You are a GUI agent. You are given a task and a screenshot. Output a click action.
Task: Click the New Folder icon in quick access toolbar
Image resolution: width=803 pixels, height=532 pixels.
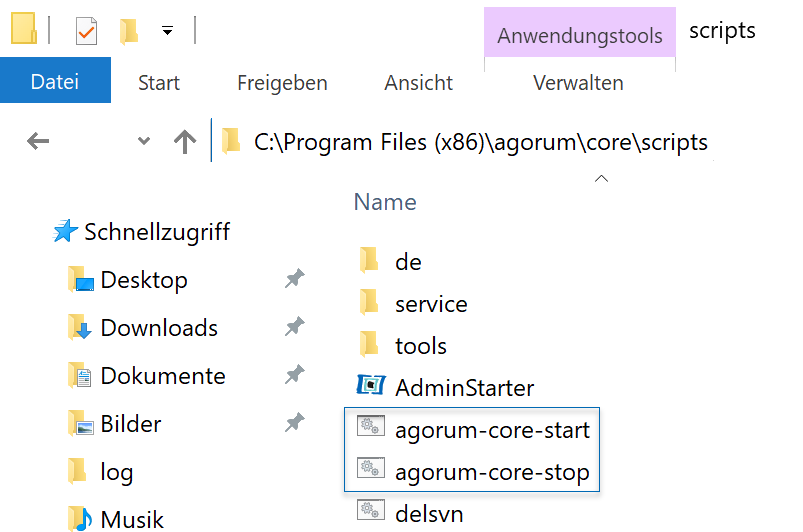coord(129,31)
